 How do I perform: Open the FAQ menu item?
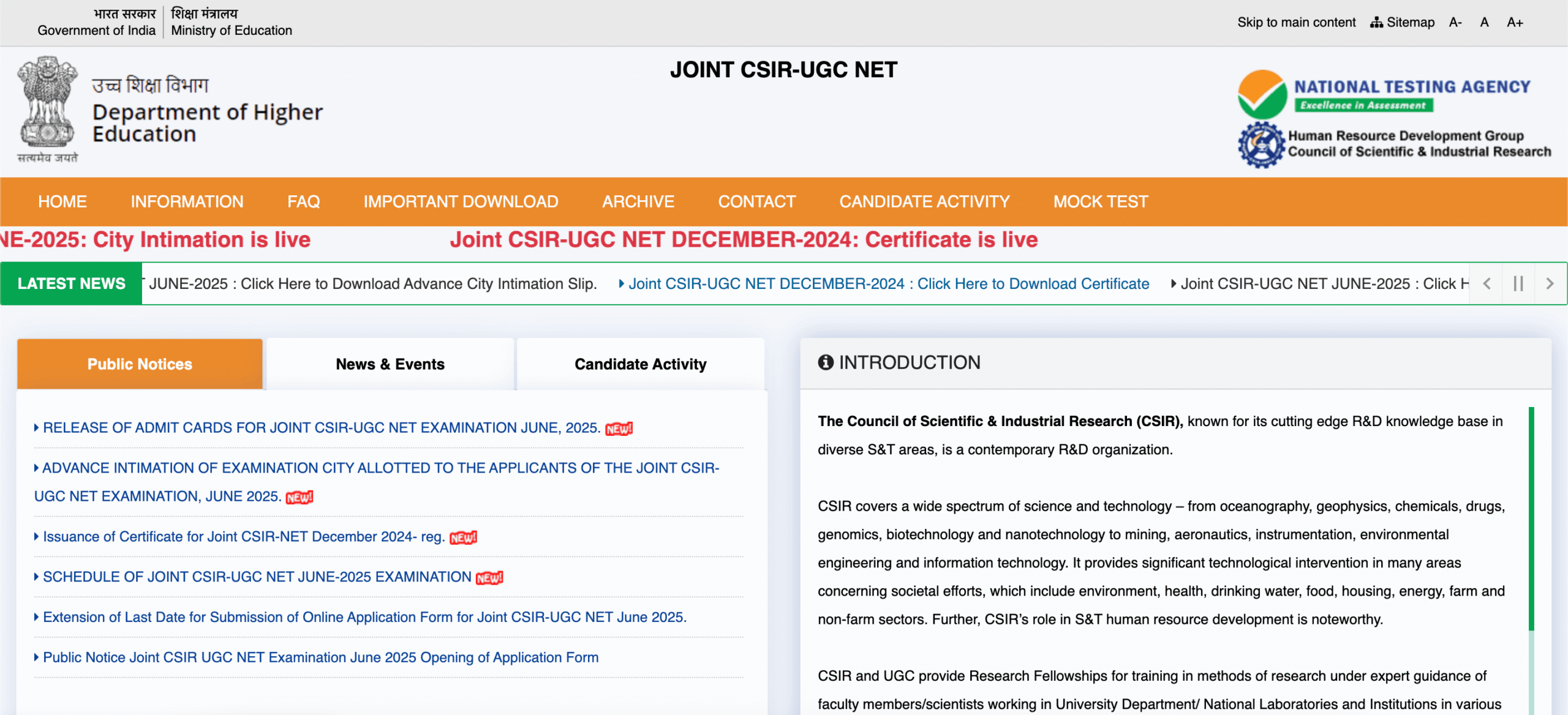point(303,202)
